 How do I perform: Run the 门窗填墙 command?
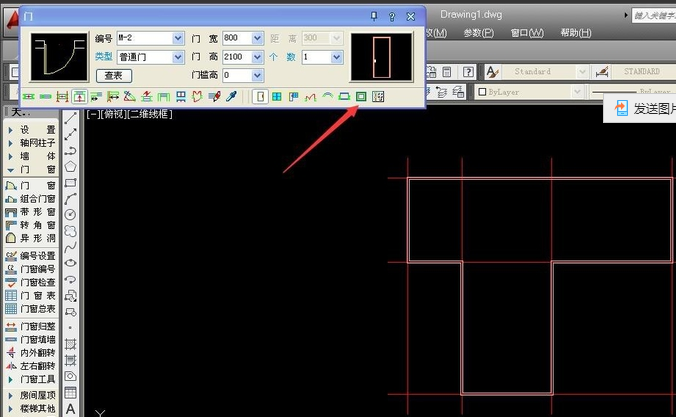click(x=31, y=340)
